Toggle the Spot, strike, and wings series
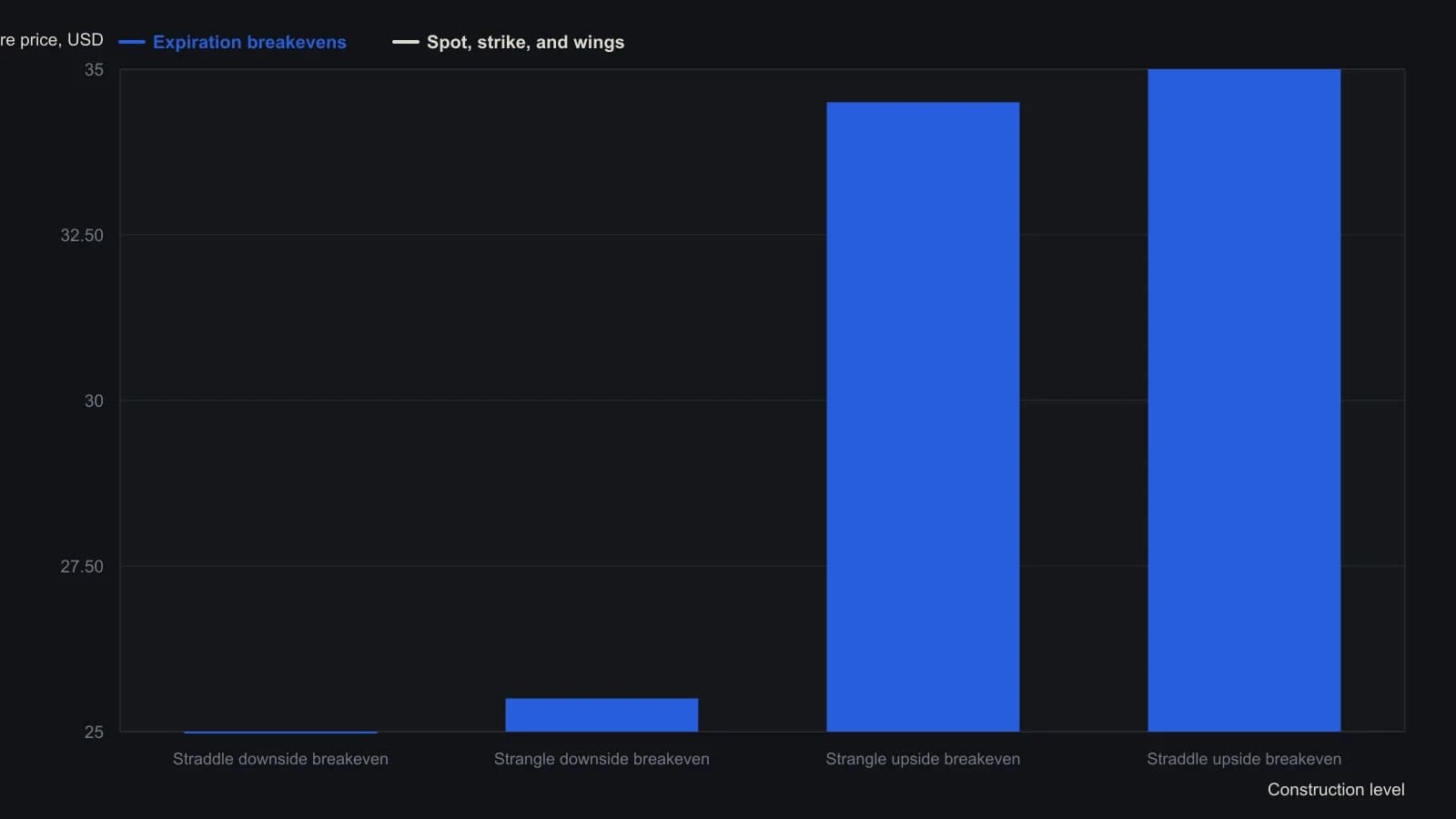1456x819 pixels. pyautogui.click(x=508, y=42)
